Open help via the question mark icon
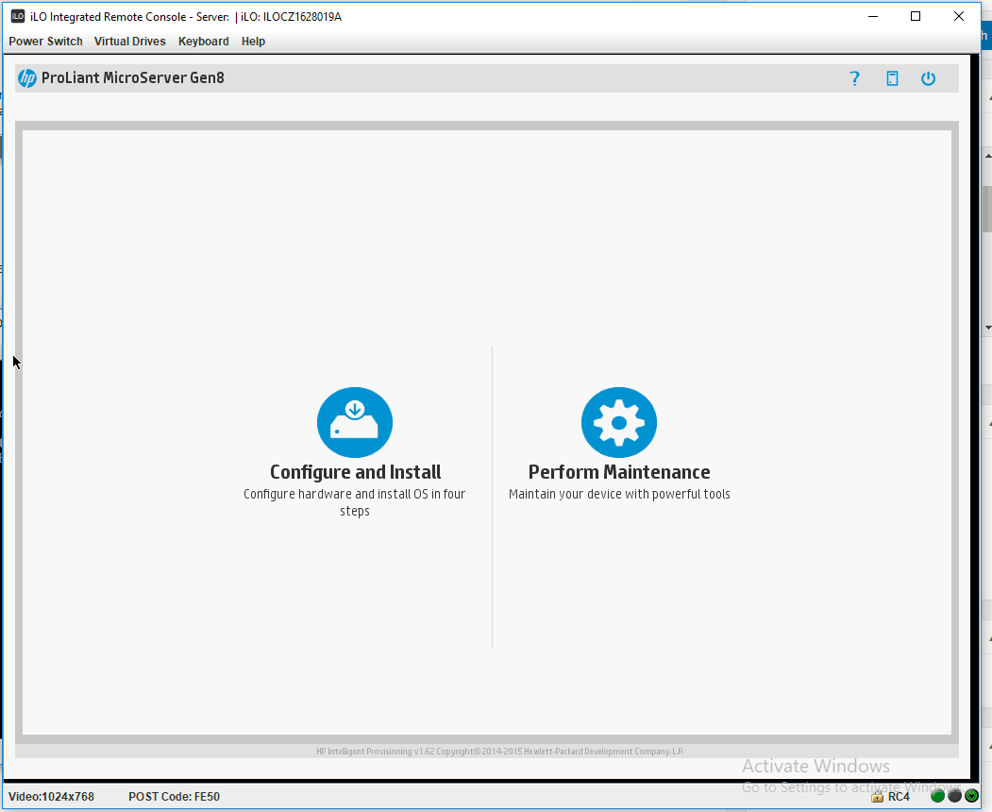This screenshot has height=812, width=992. pos(854,78)
